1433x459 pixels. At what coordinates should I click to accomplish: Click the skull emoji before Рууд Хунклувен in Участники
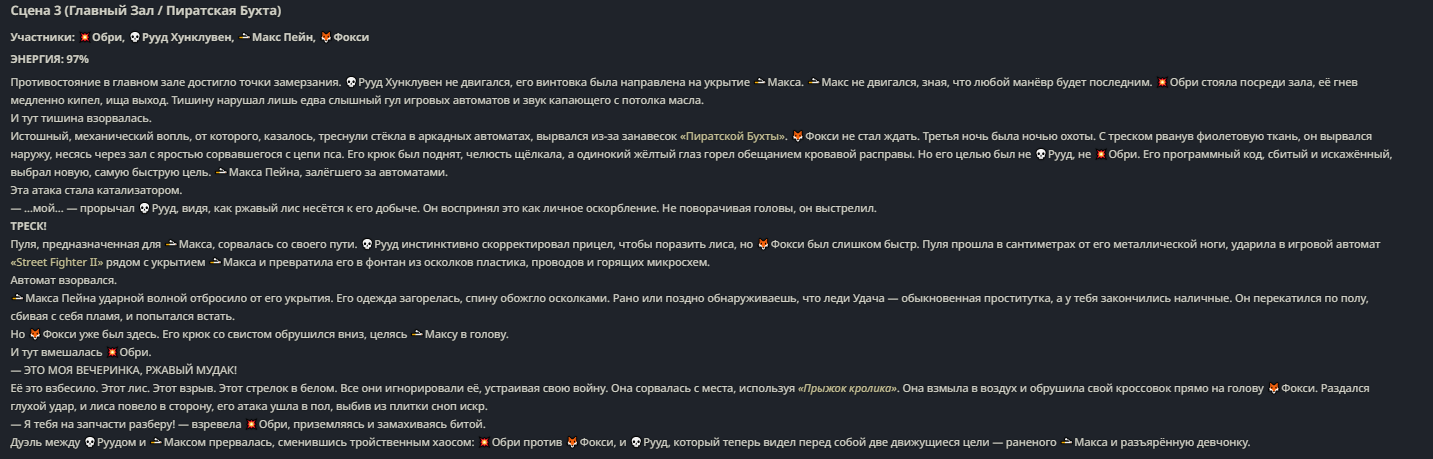(x=135, y=37)
